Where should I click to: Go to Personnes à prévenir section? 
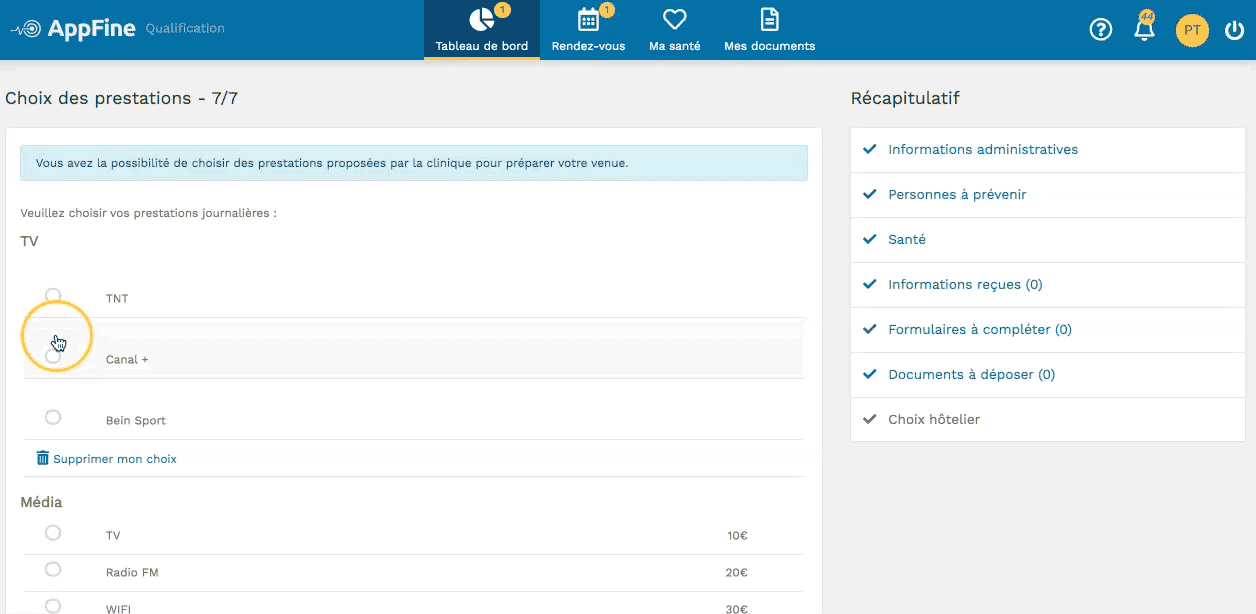956,195
